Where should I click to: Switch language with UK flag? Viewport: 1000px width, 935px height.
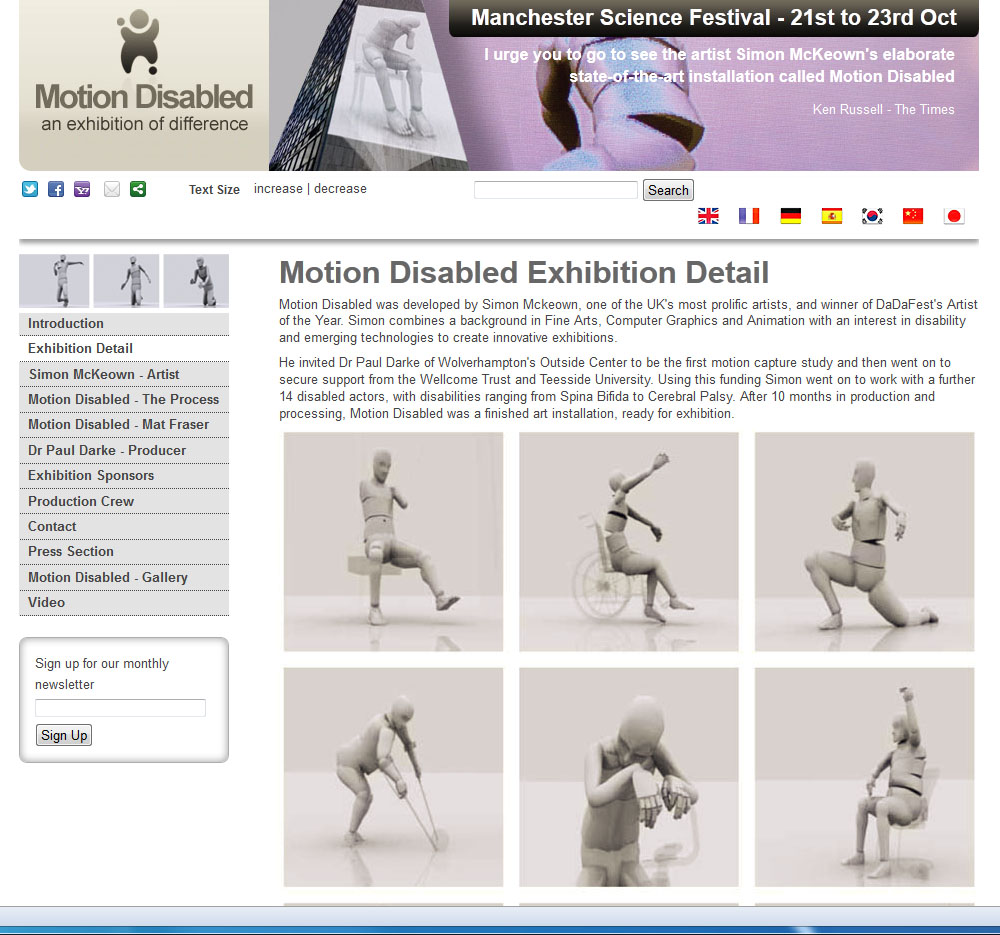click(x=708, y=216)
